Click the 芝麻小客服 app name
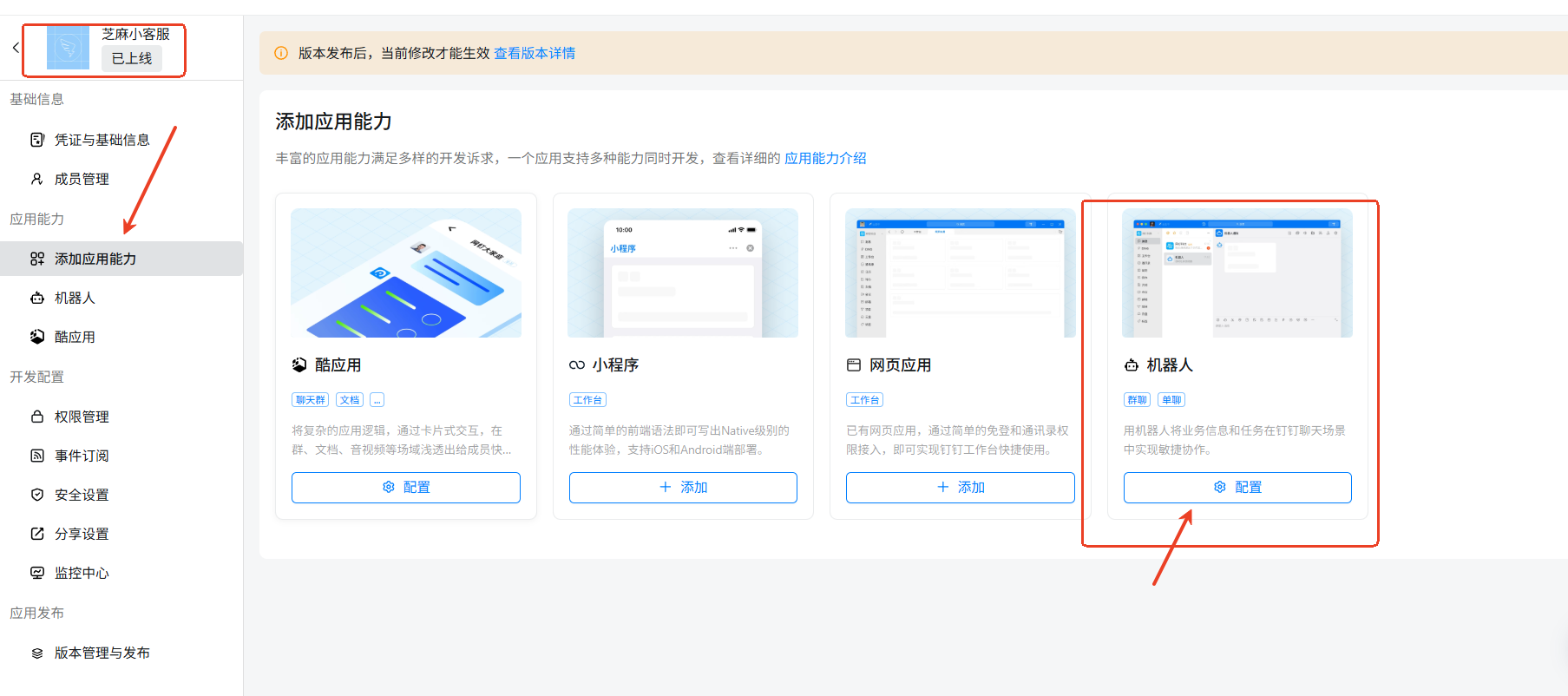Viewport: 1568px width, 696px height. [135, 34]
